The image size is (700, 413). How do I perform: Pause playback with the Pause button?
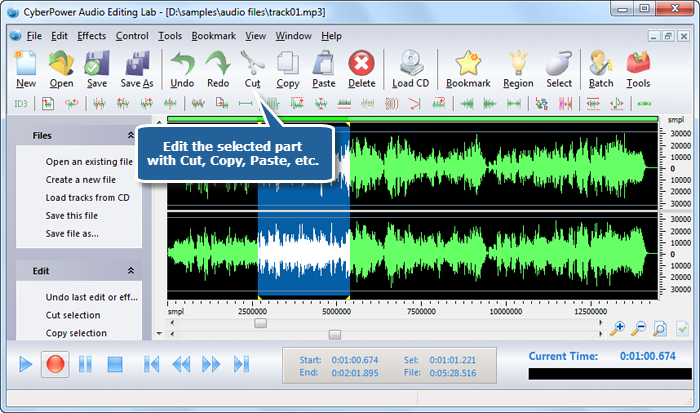[x=85, y=364]
